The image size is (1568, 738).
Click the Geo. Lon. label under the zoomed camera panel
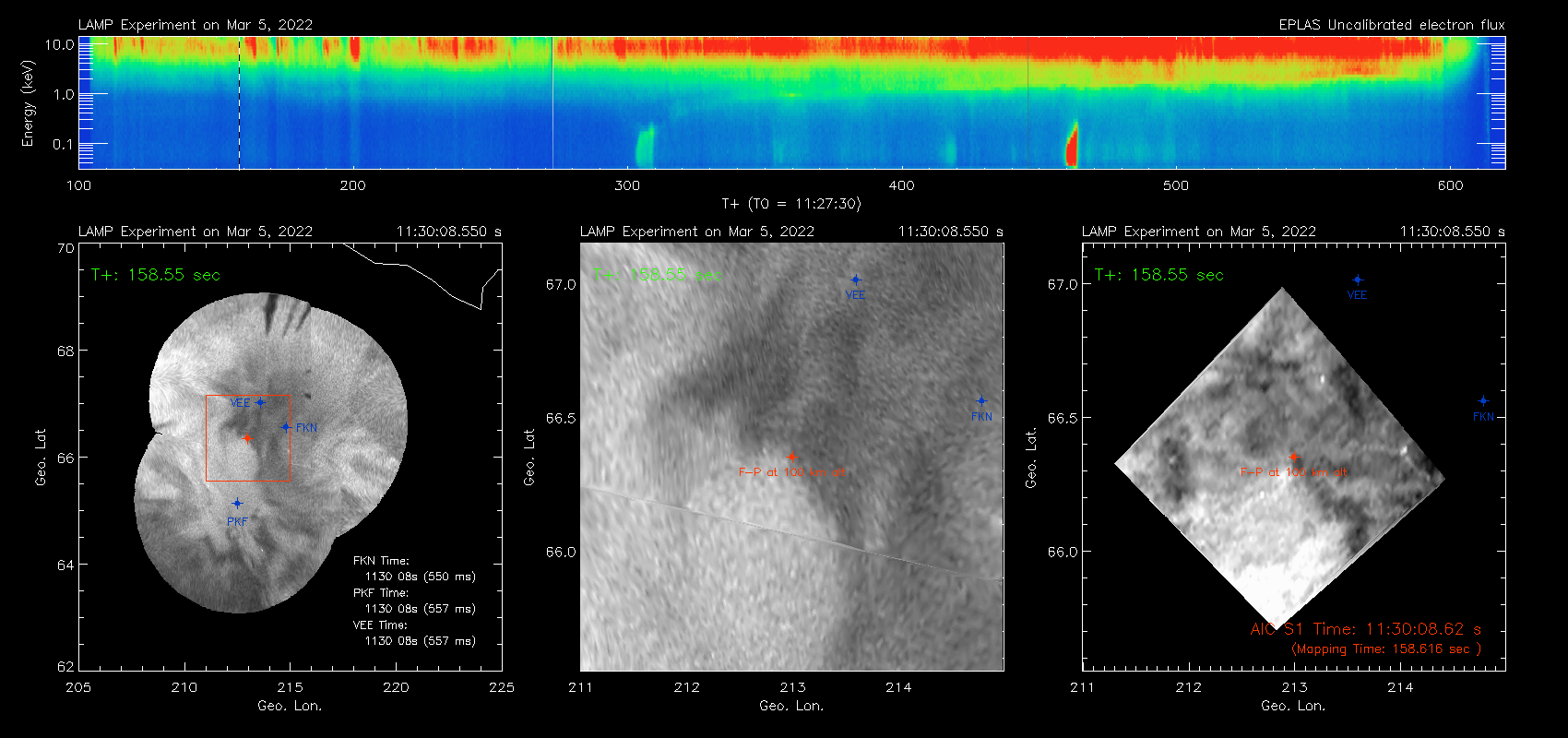click(791, 706)
